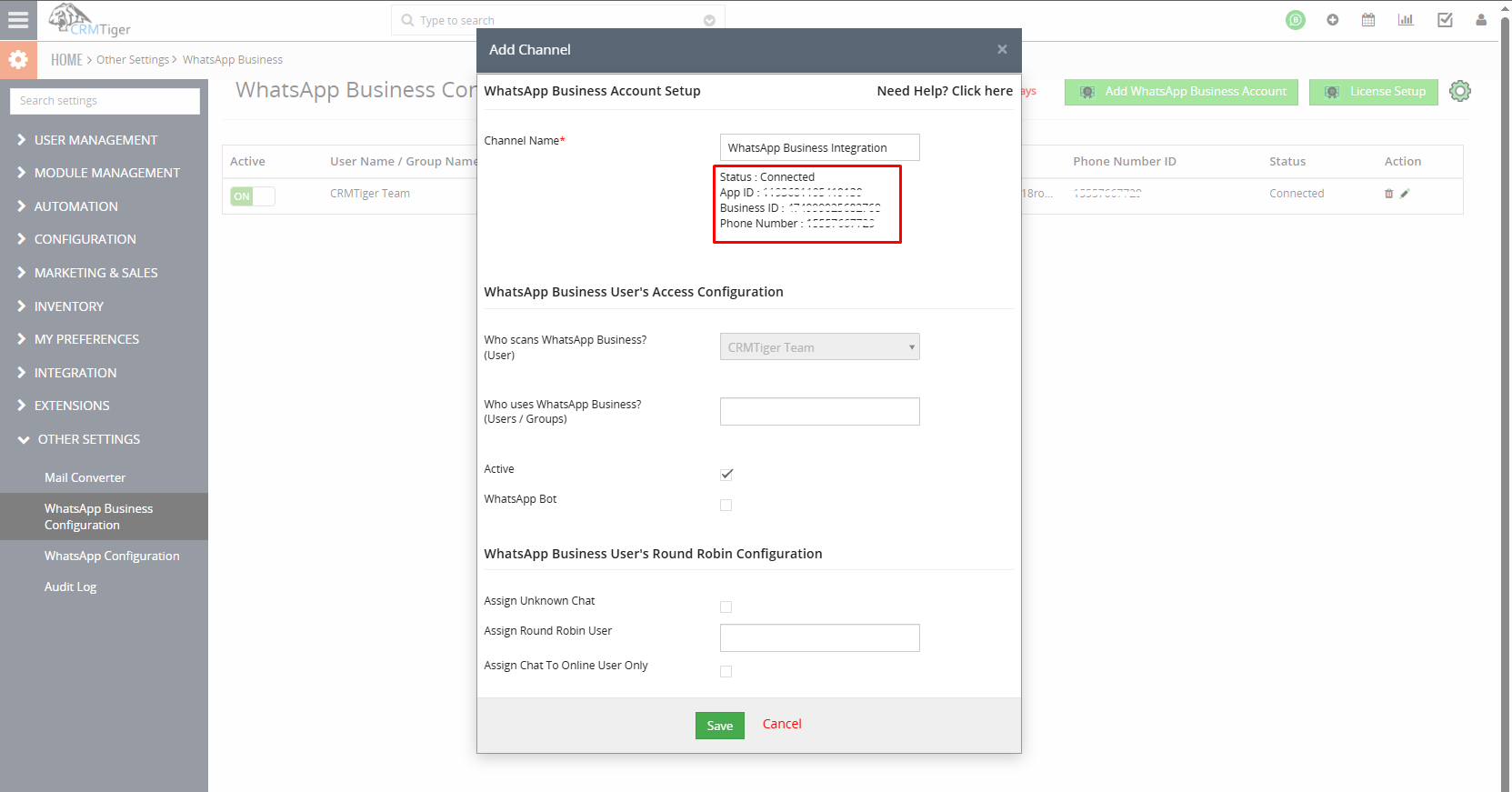This screenshot has height=792, width=1512.
Task: Focus the Channel Name input field
Action: pyautogui.click(x=820, y=147)
